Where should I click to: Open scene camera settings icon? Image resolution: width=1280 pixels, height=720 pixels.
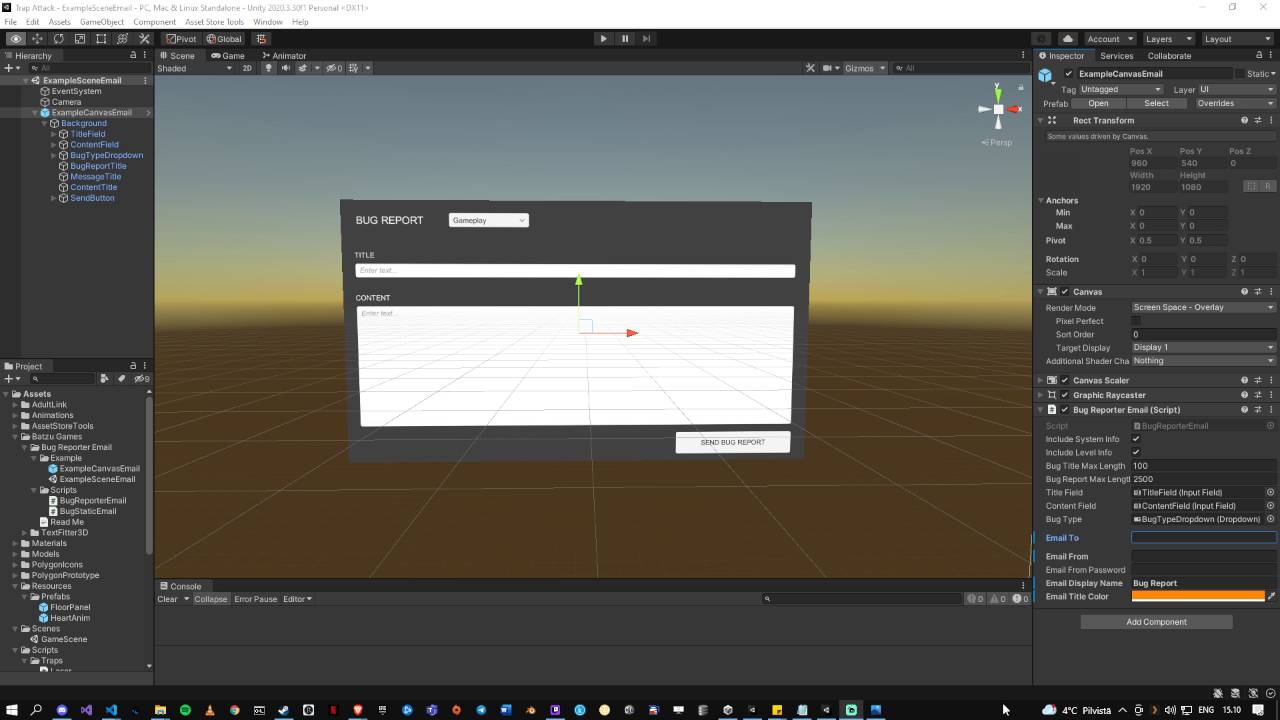[x=828, y=68]
